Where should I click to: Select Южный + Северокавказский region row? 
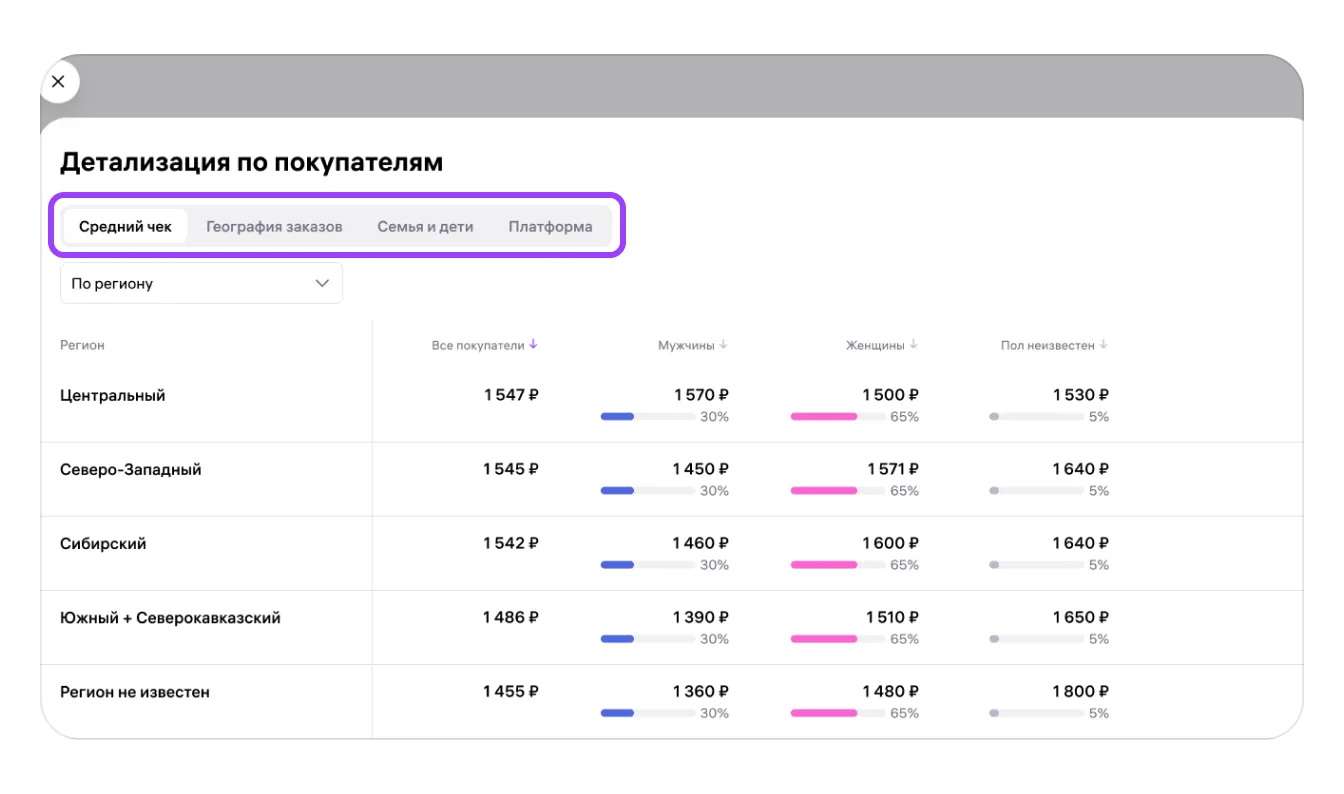pos(170,618)
